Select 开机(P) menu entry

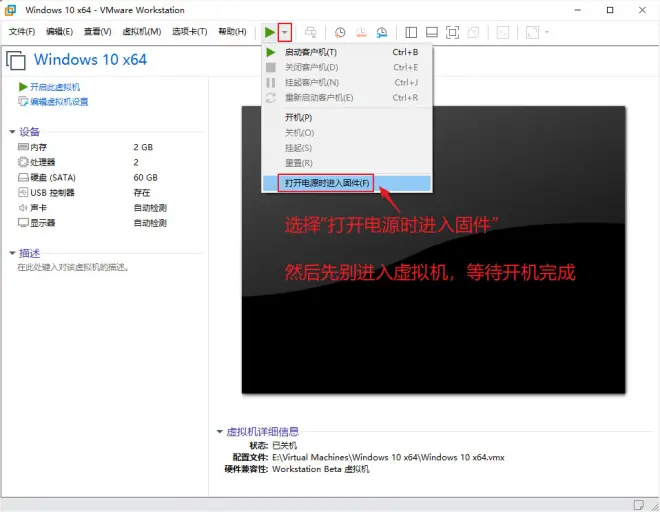tap(347, 117)
